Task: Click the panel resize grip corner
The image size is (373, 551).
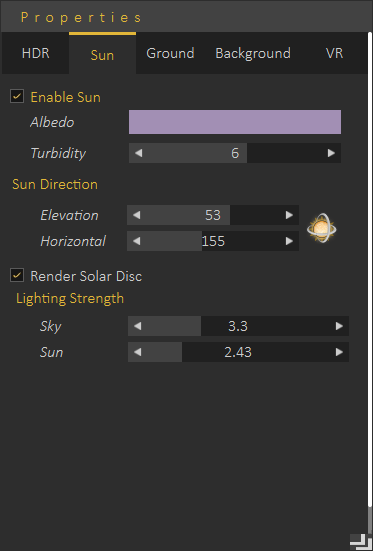Action: click(x=361, y=542)
